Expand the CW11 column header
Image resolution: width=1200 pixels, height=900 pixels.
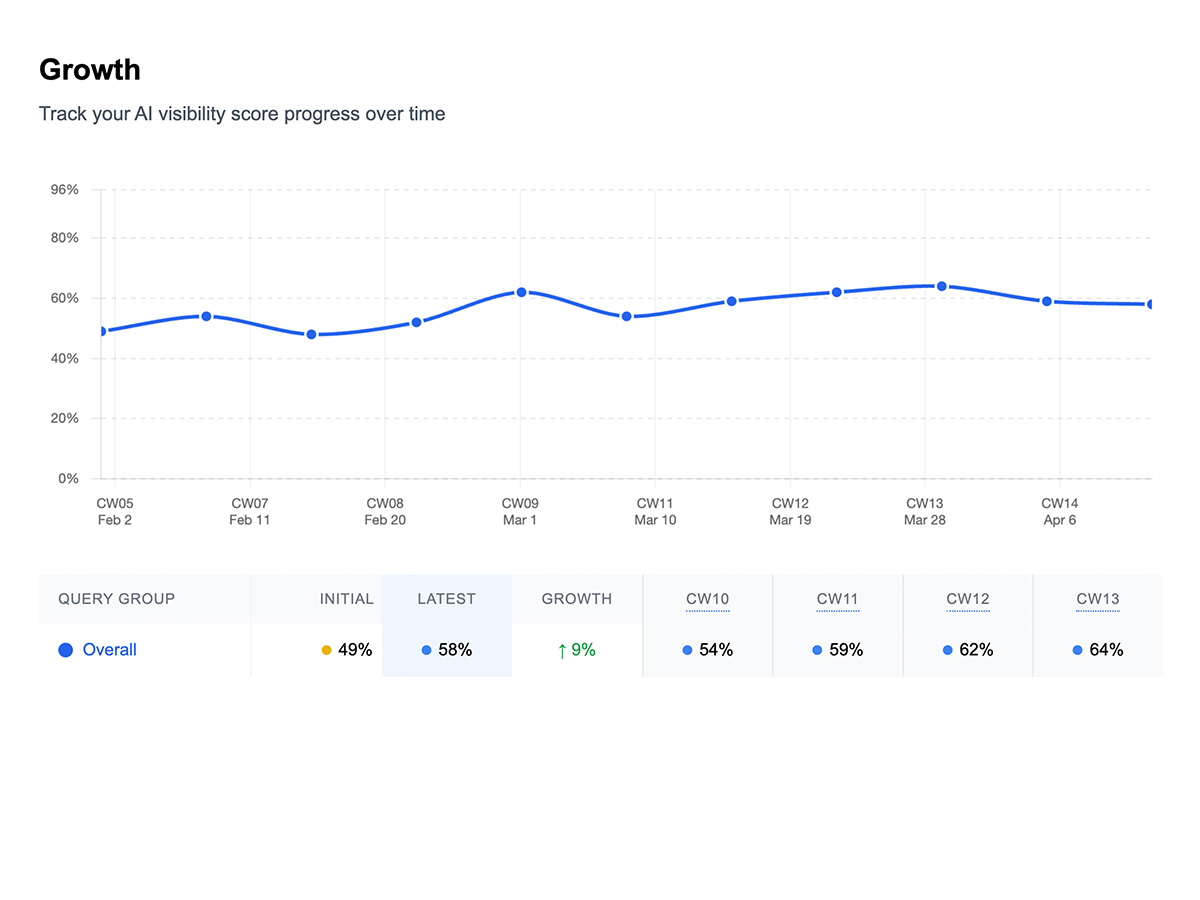[x=837, y=598]
